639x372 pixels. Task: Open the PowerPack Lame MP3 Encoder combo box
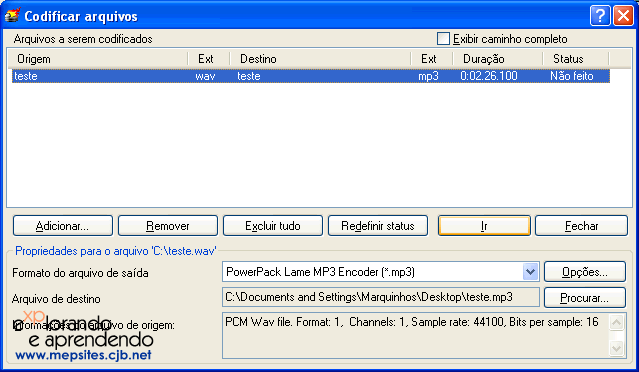pyautogui.click(x=381, y=272)
